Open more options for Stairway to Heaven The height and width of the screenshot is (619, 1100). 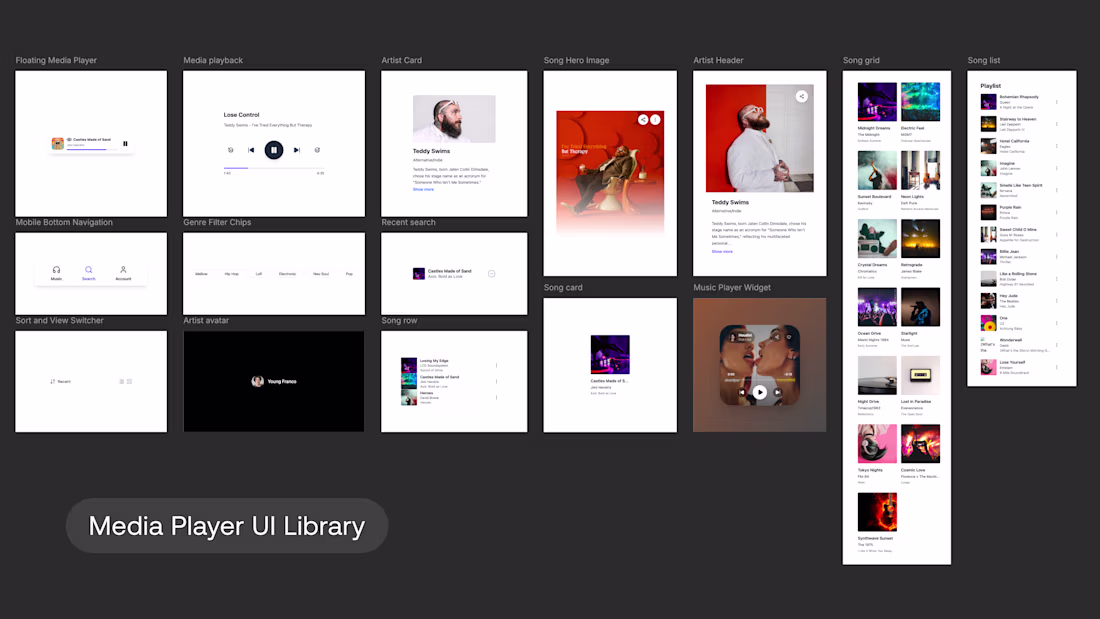[x=1057, y=124]
